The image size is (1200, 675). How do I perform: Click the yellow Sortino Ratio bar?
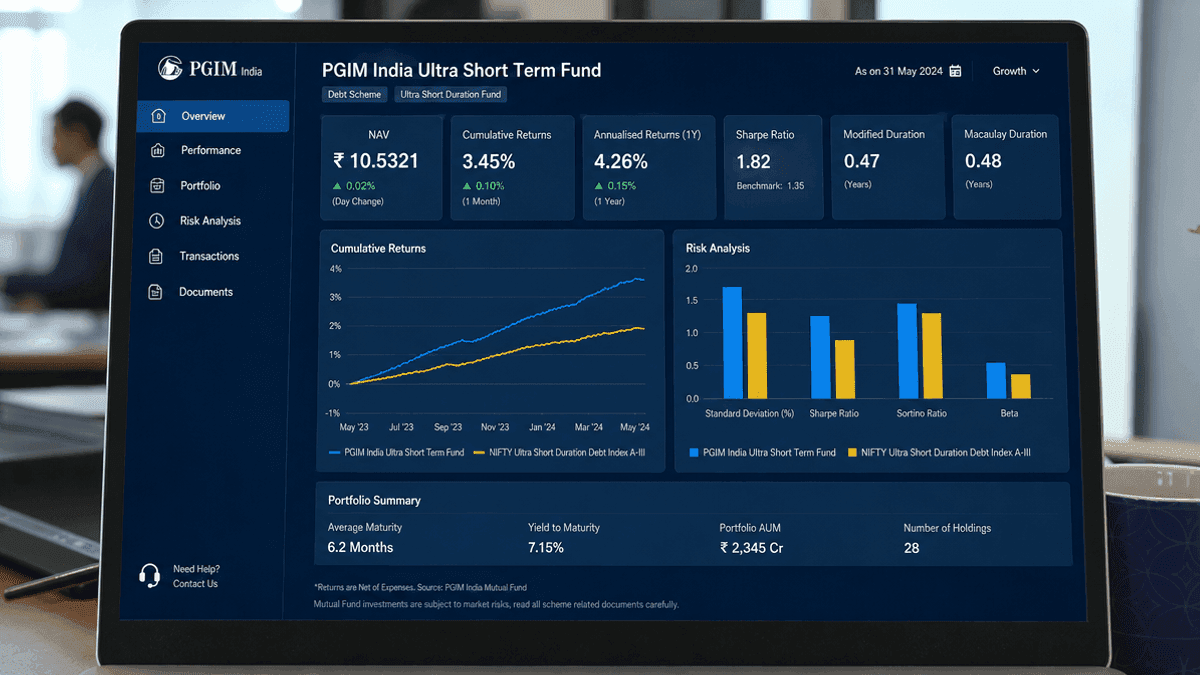pos(931,356)
